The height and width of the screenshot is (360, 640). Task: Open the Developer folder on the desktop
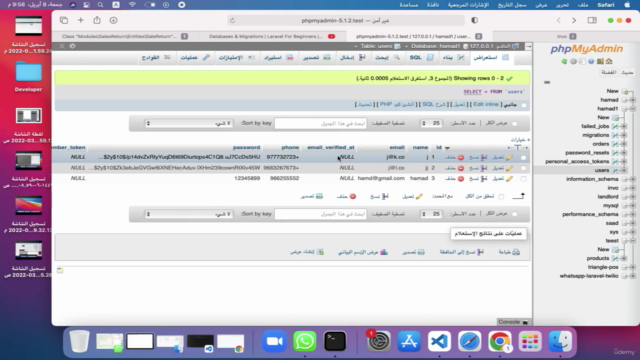coord(29,77)
